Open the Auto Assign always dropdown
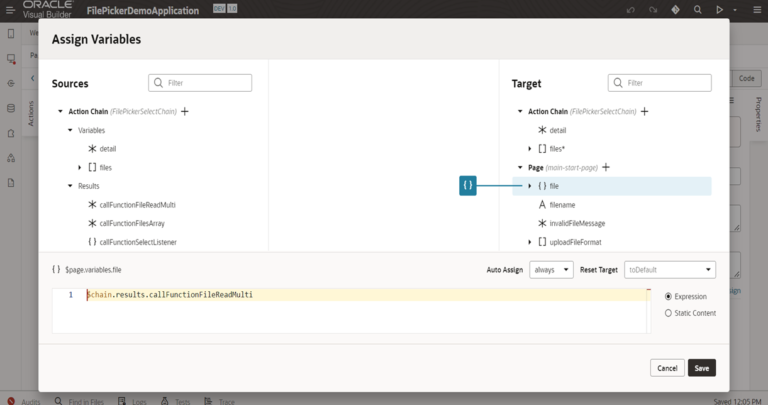The height and width of the screenshot is (405, 768). 551,270
